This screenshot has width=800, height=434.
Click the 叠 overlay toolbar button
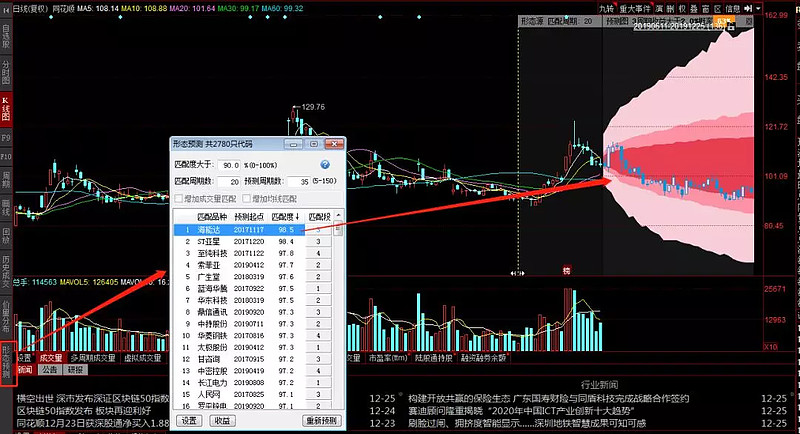click(x=694, y=9)
